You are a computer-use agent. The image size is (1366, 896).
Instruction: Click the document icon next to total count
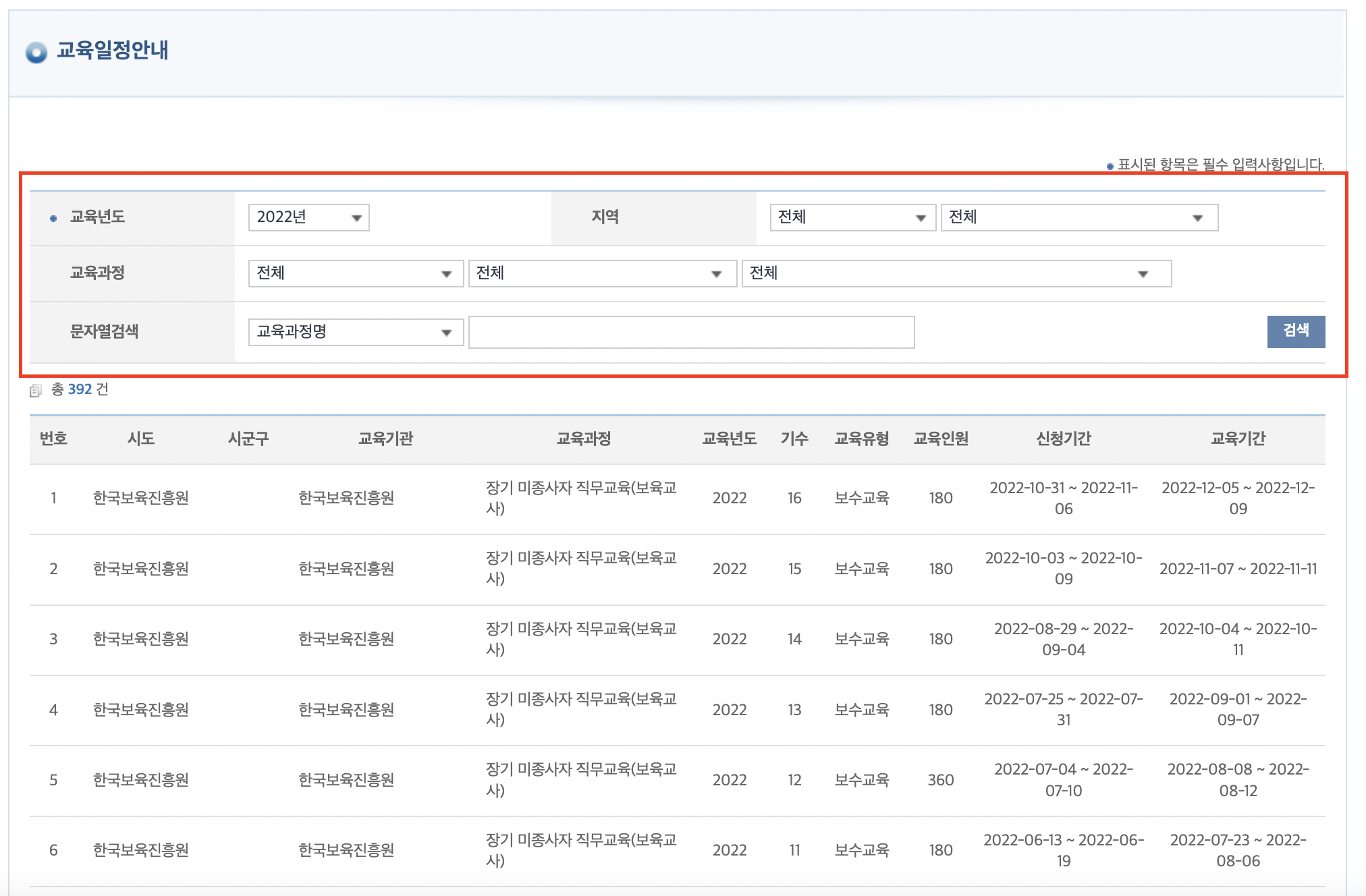point(37,389)
